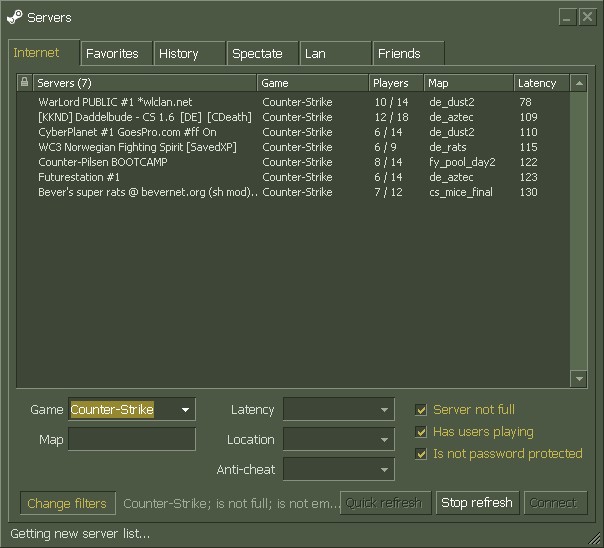Sort servers by the Latency column header

tap(541, 83)
